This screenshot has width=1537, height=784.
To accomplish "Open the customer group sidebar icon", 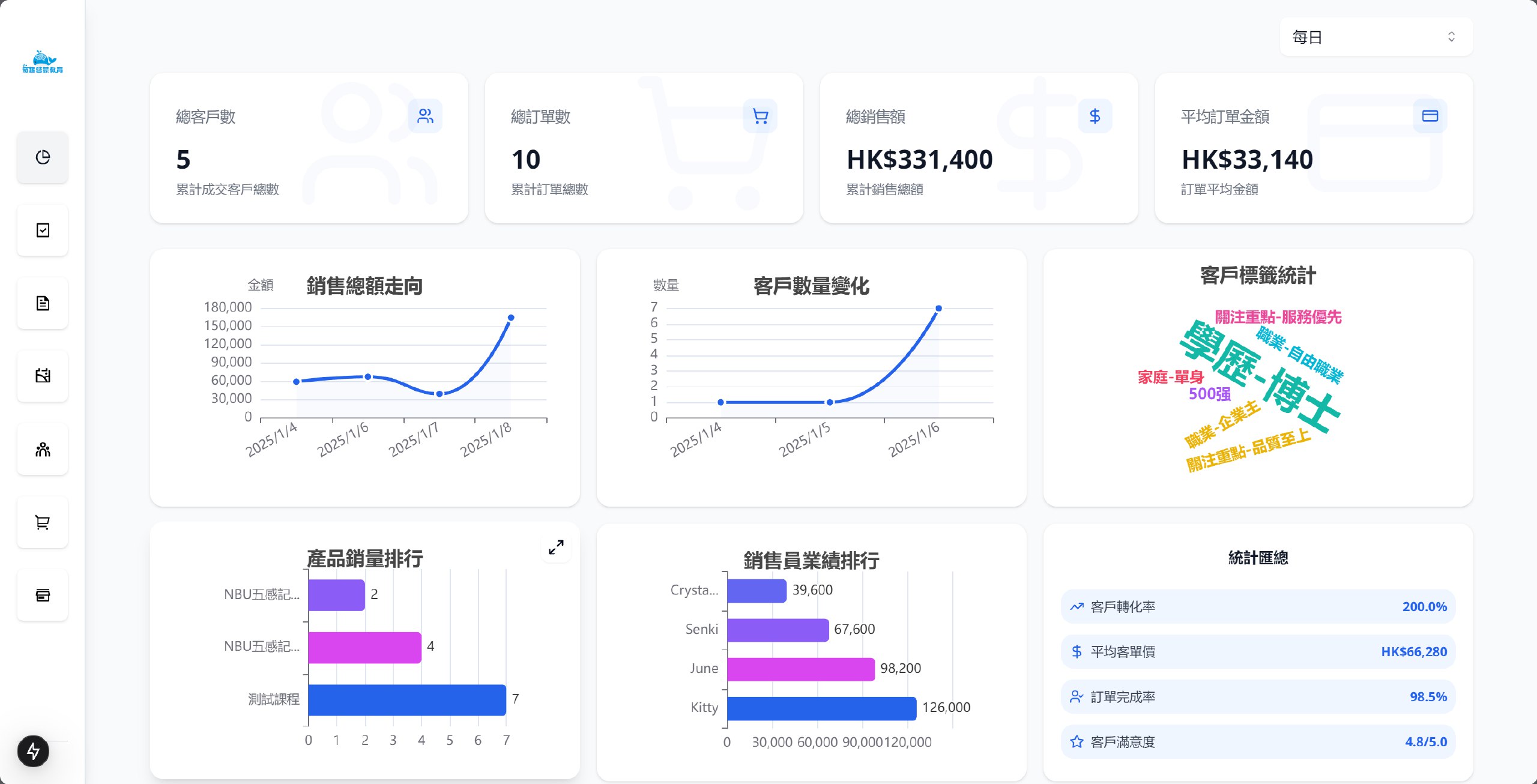I will (43, 449).
